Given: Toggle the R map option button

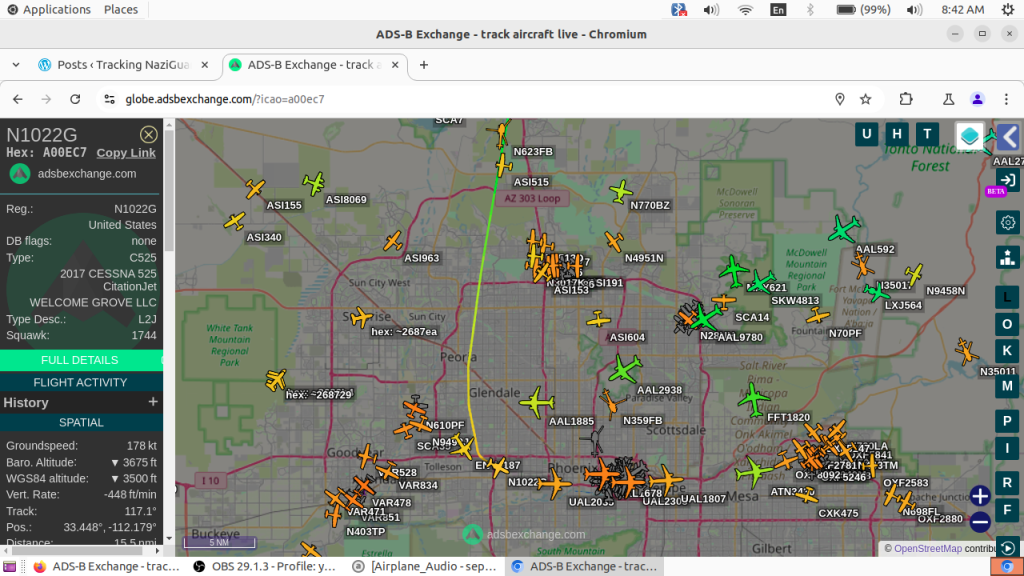Looking at the screenshot, I should (1007, 483).
